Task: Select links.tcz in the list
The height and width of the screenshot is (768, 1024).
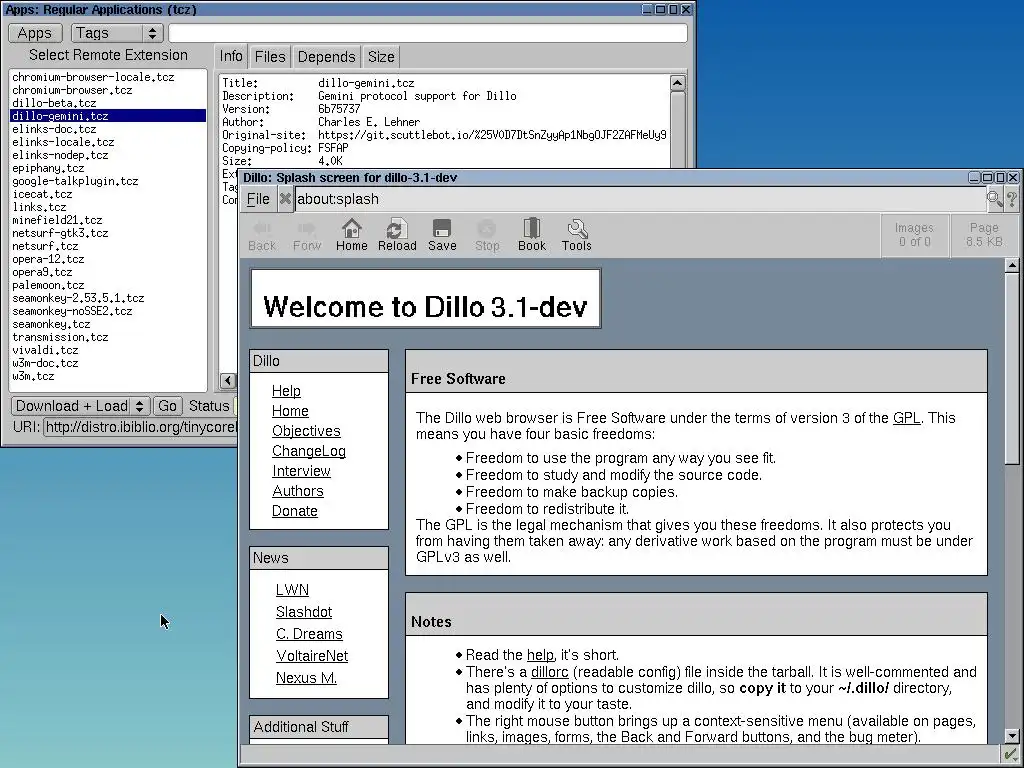Action: click(108, 207)
